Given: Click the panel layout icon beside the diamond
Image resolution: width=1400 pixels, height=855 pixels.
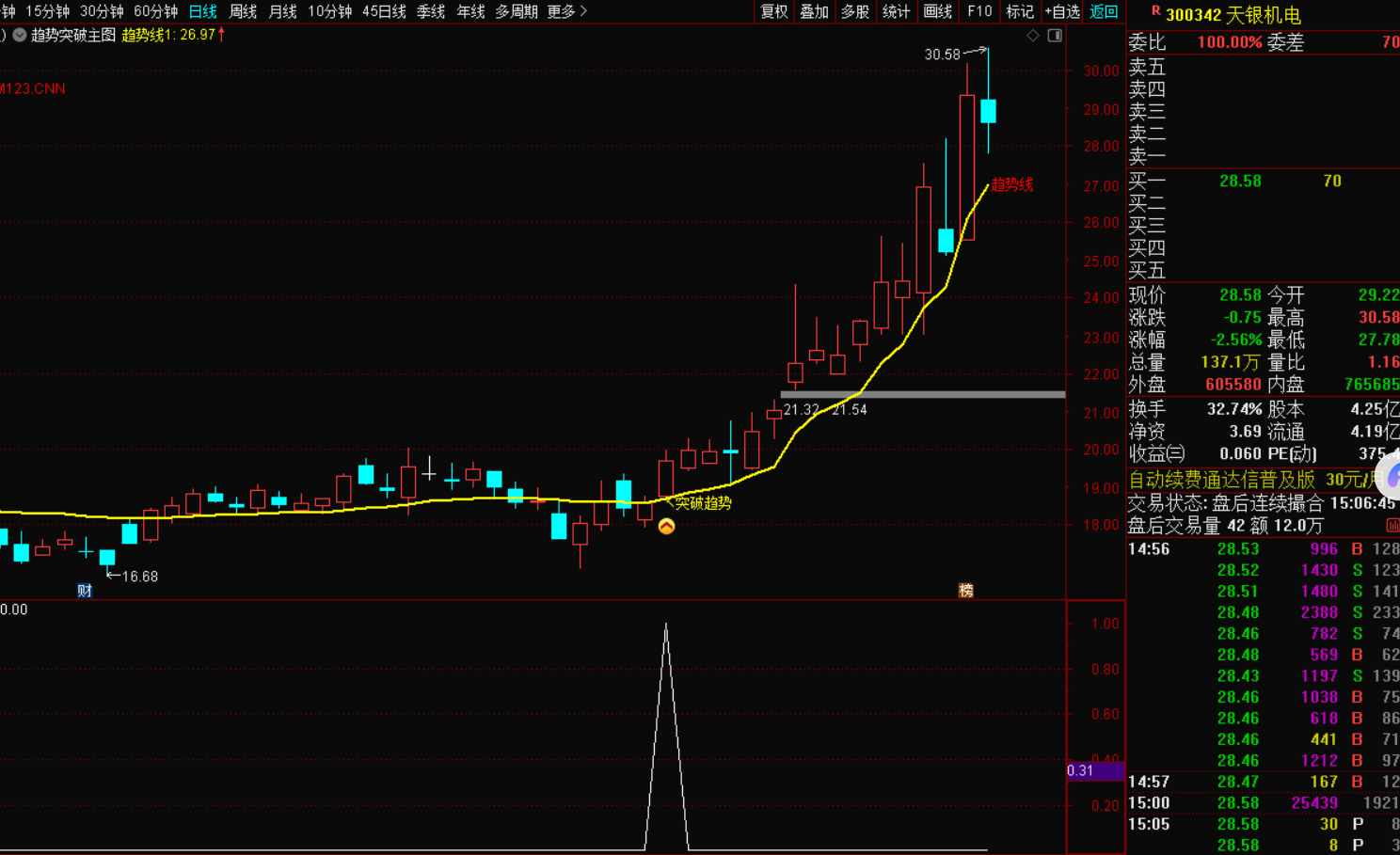Looking at the screenshot, I should click(x=1055, y=36).
